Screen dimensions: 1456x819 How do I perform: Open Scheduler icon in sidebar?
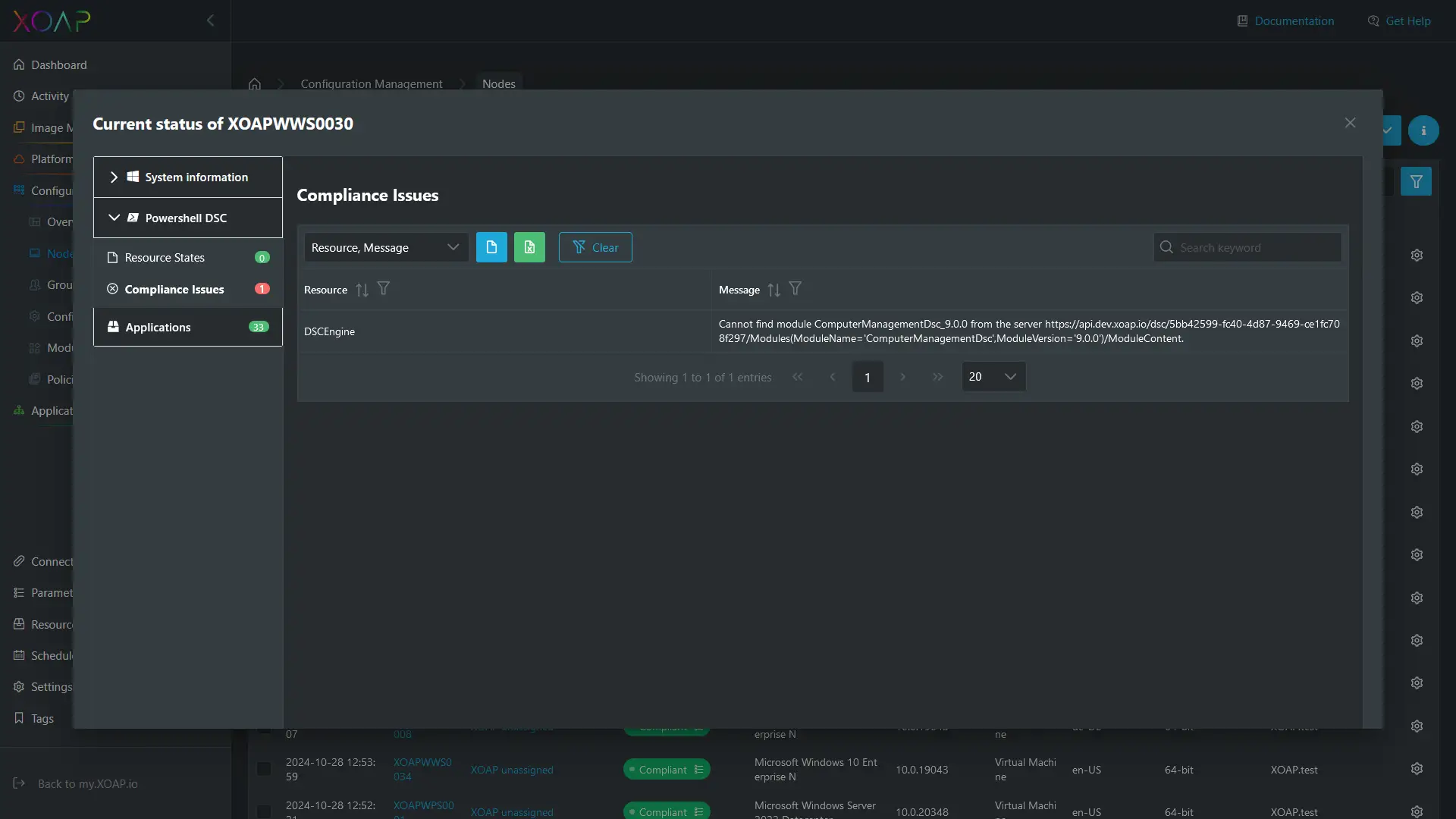pyautogui.click(x=19, y=655)
